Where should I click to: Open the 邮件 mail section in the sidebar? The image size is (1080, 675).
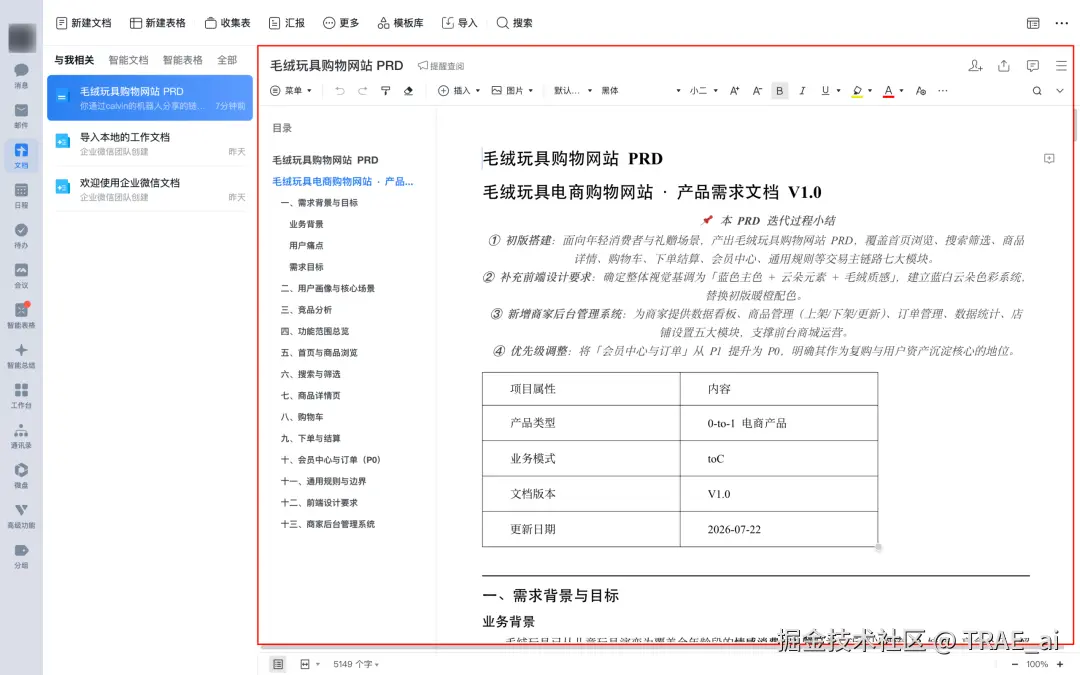click(21, 116)
